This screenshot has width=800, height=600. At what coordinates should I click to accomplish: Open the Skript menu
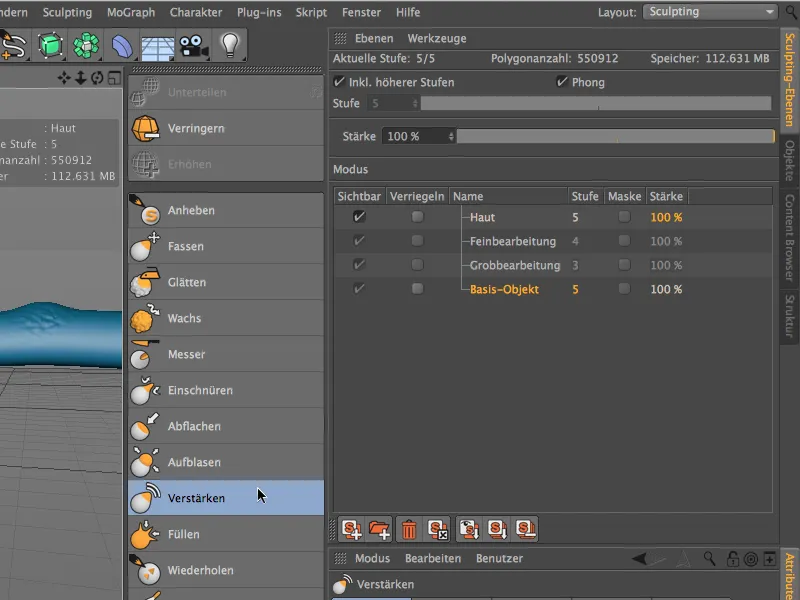[311, 12]
